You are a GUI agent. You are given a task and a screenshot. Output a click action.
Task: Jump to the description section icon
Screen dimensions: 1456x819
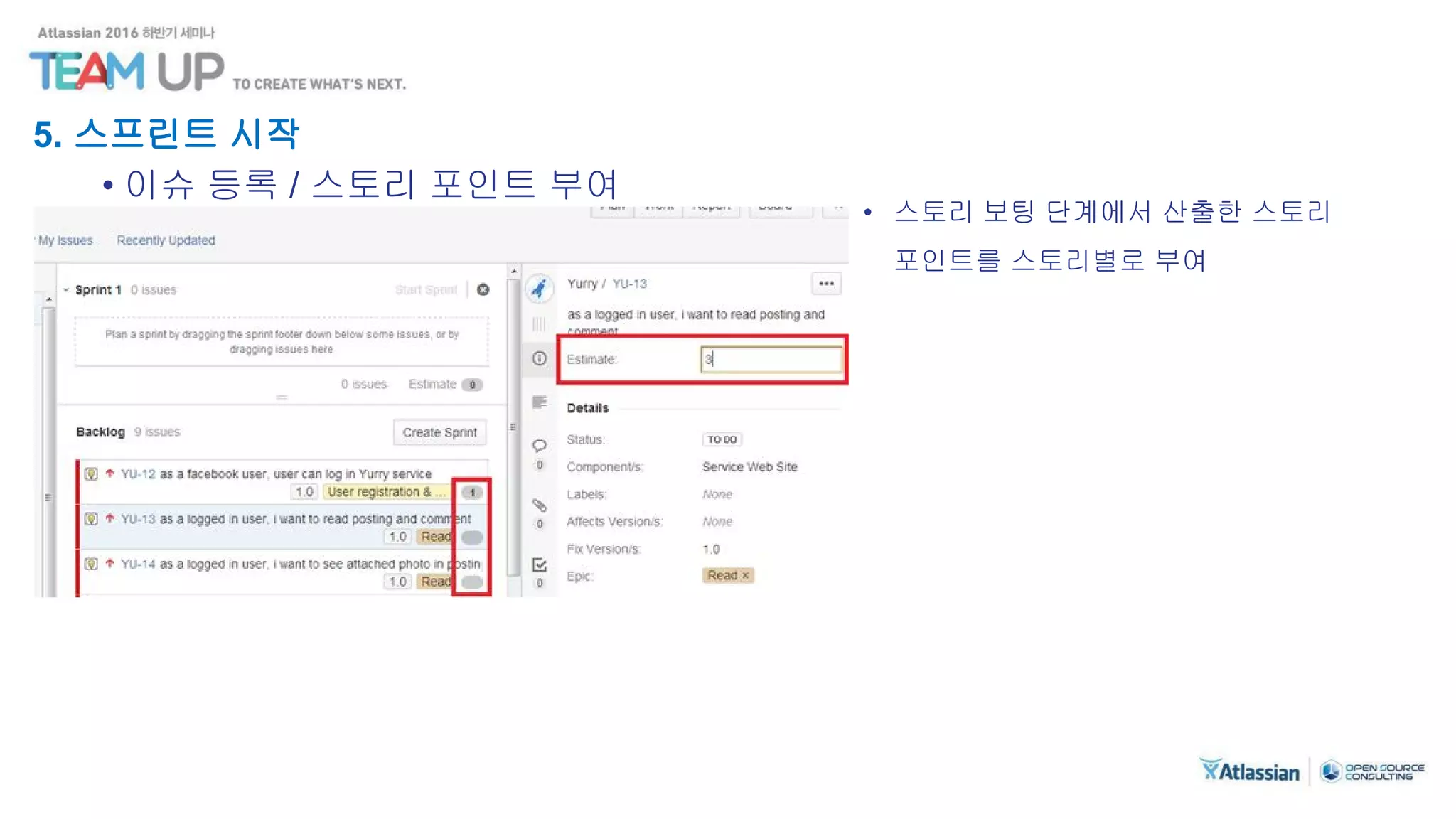tap(540, 402)
